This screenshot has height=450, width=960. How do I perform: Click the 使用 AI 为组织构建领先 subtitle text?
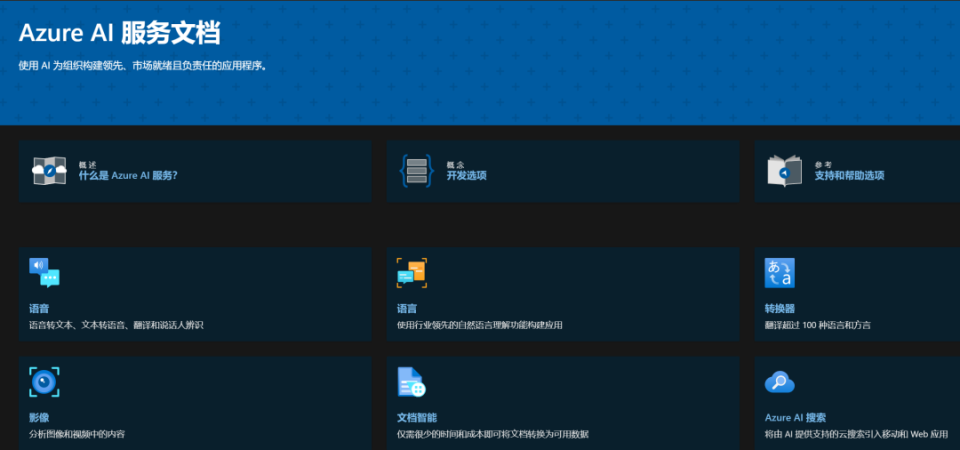tap(143, 66)
